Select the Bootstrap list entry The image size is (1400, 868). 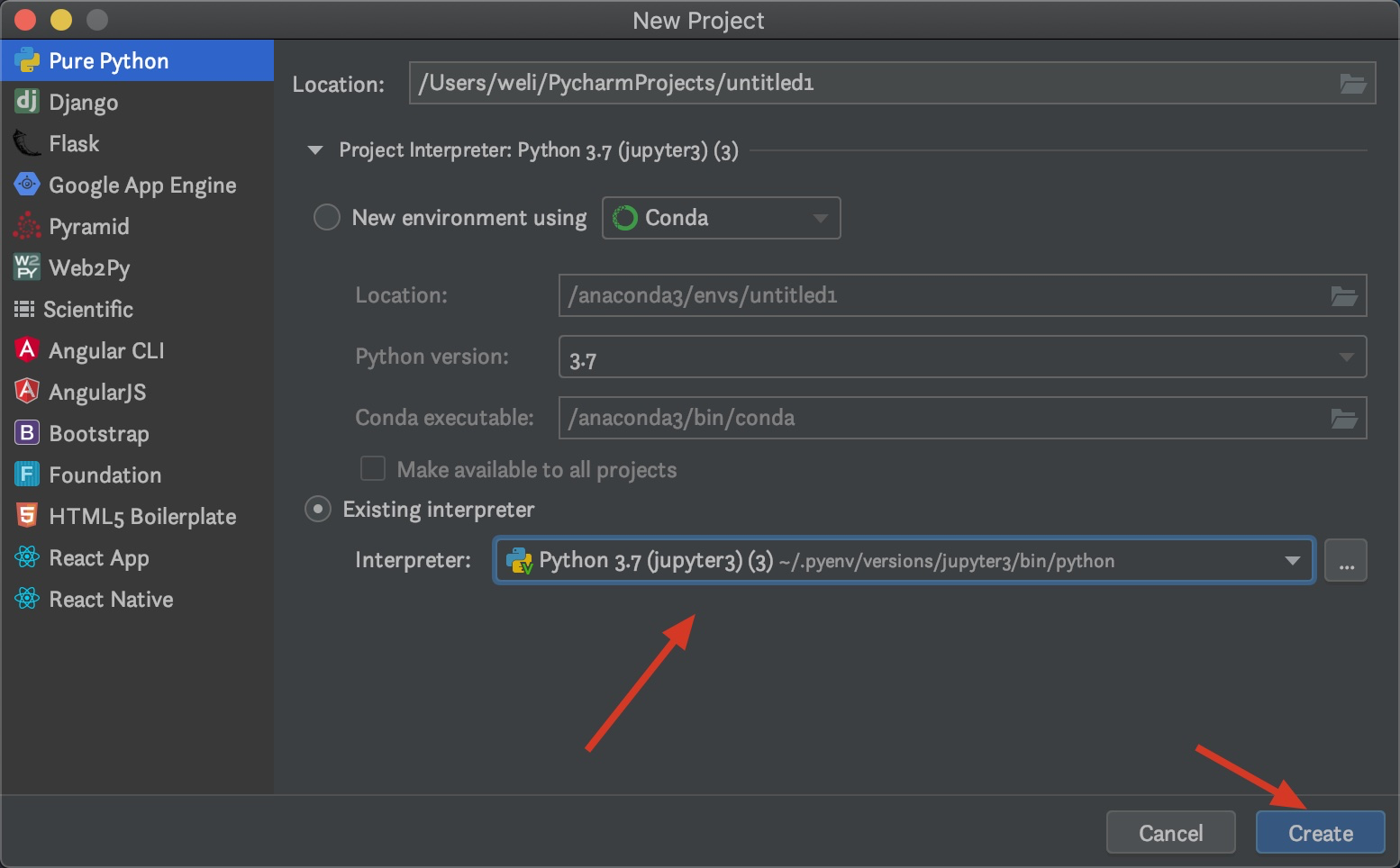[x=137, y=433]
